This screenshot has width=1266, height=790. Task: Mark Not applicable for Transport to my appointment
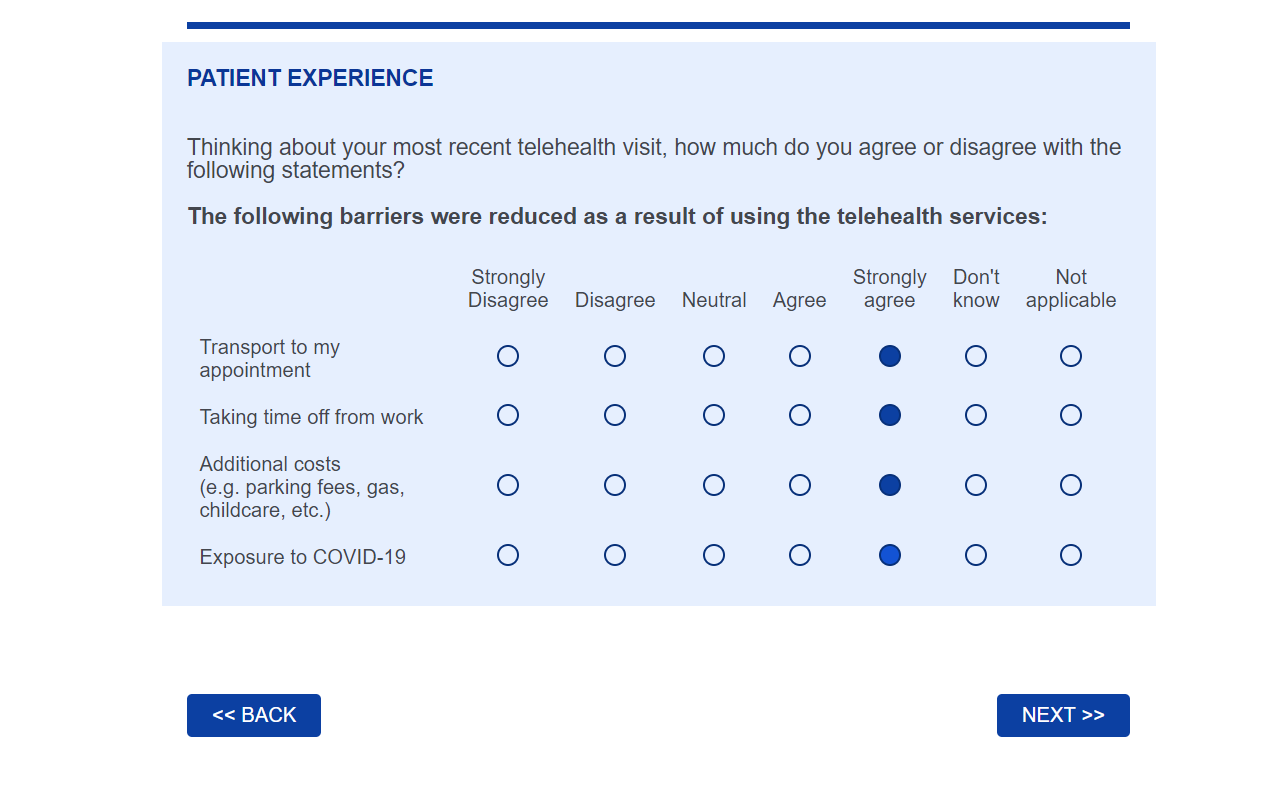click(1071, 356)
